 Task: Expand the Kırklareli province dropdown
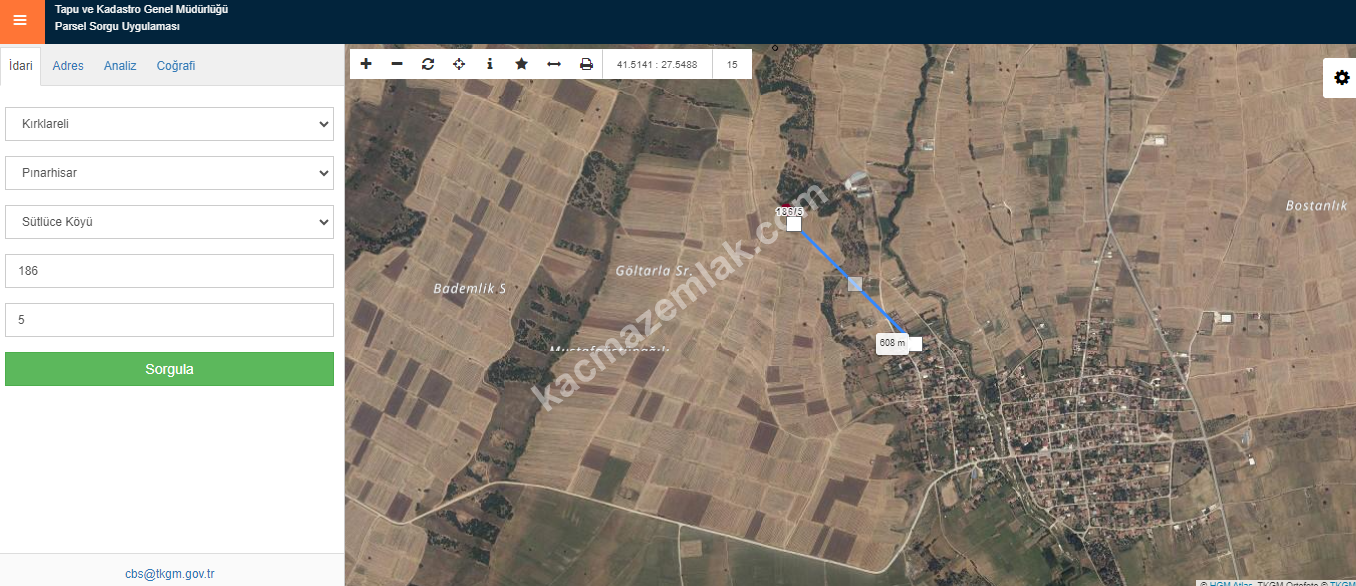[169, 124]
